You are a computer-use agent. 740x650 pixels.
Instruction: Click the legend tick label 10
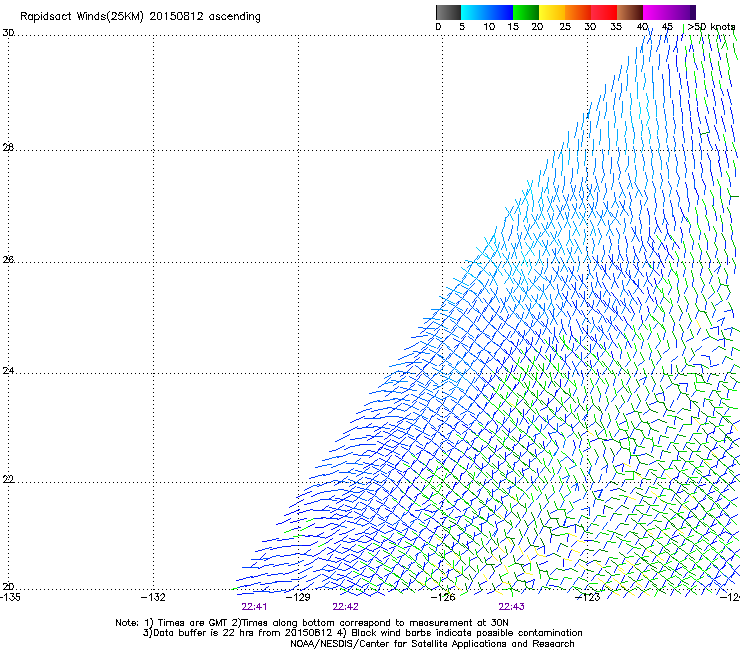click(489, 27)
